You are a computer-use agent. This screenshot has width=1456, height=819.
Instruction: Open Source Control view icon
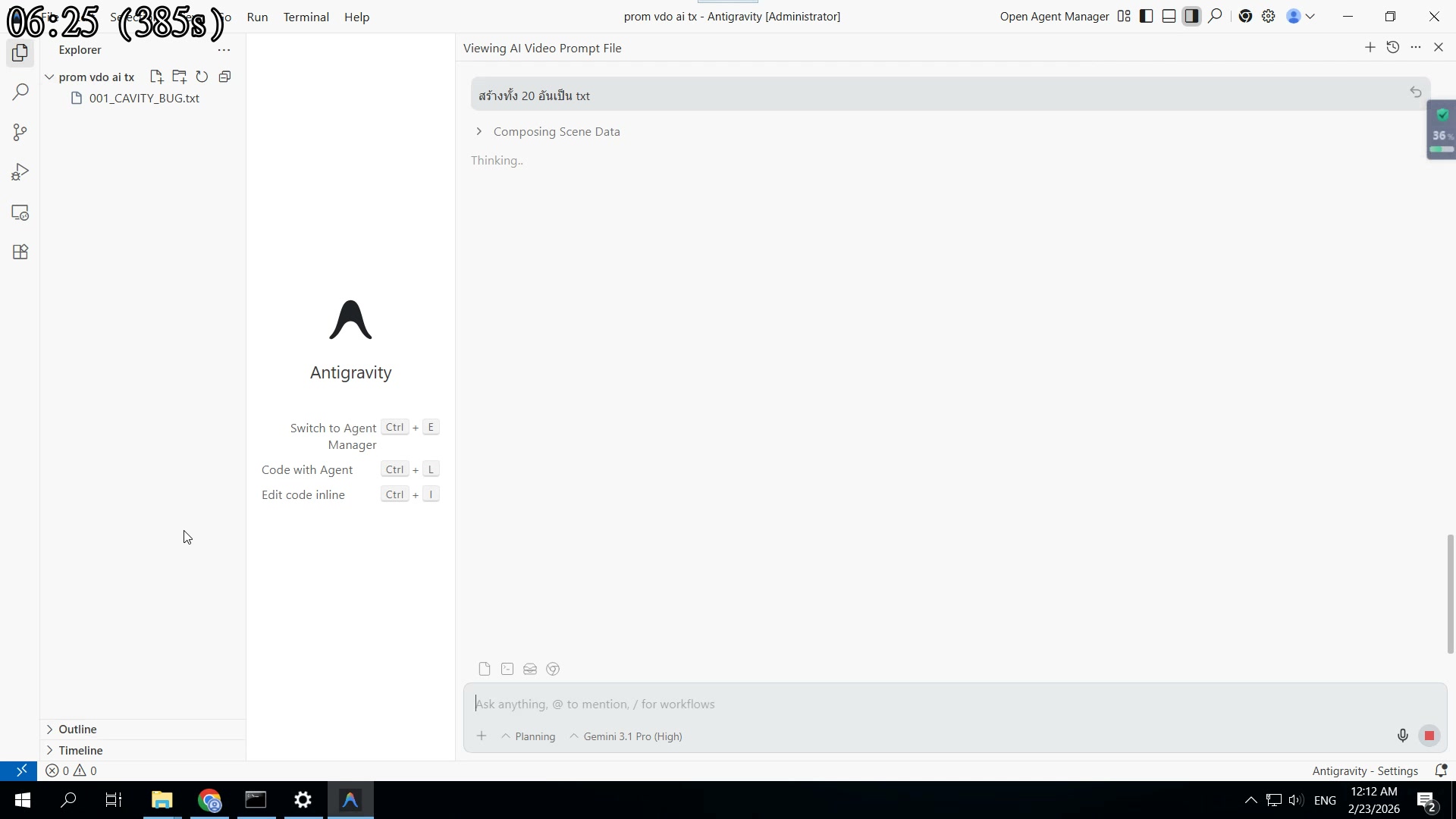20,133
